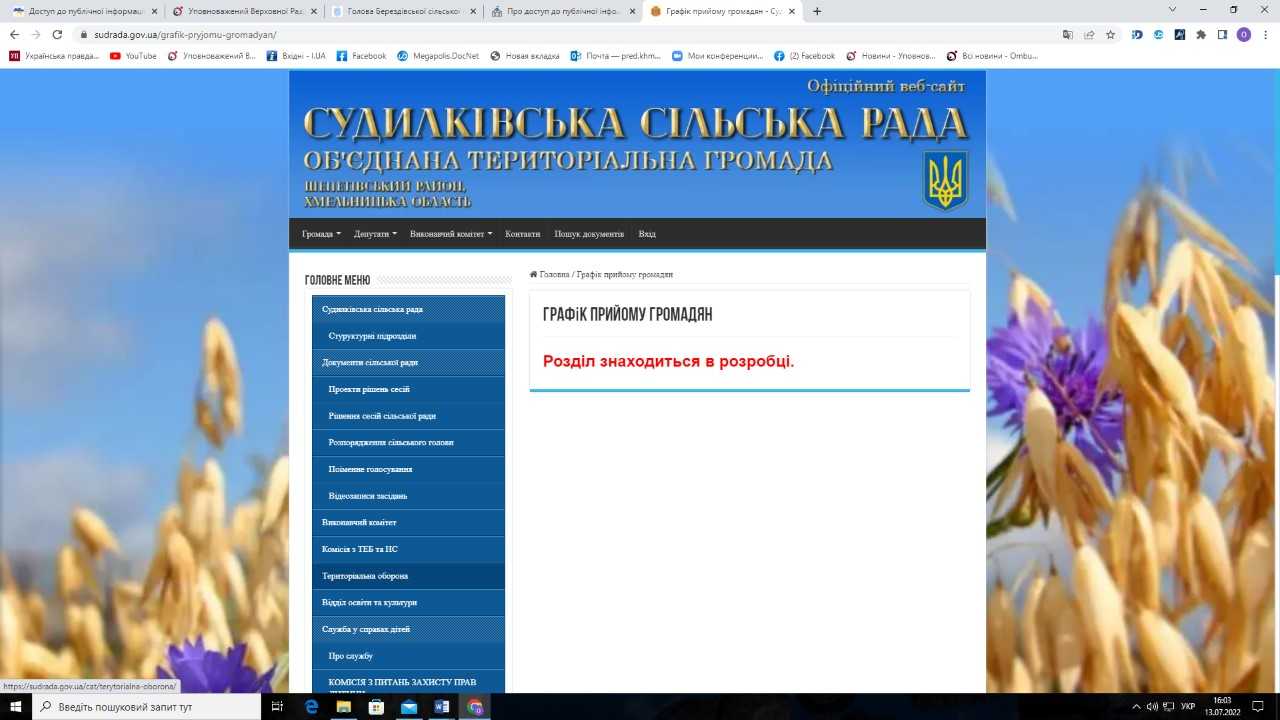Expand the Виконавчий комітет navigation dropdown
This screenshot has width=1280, height=720.
(x=451, y=234)
